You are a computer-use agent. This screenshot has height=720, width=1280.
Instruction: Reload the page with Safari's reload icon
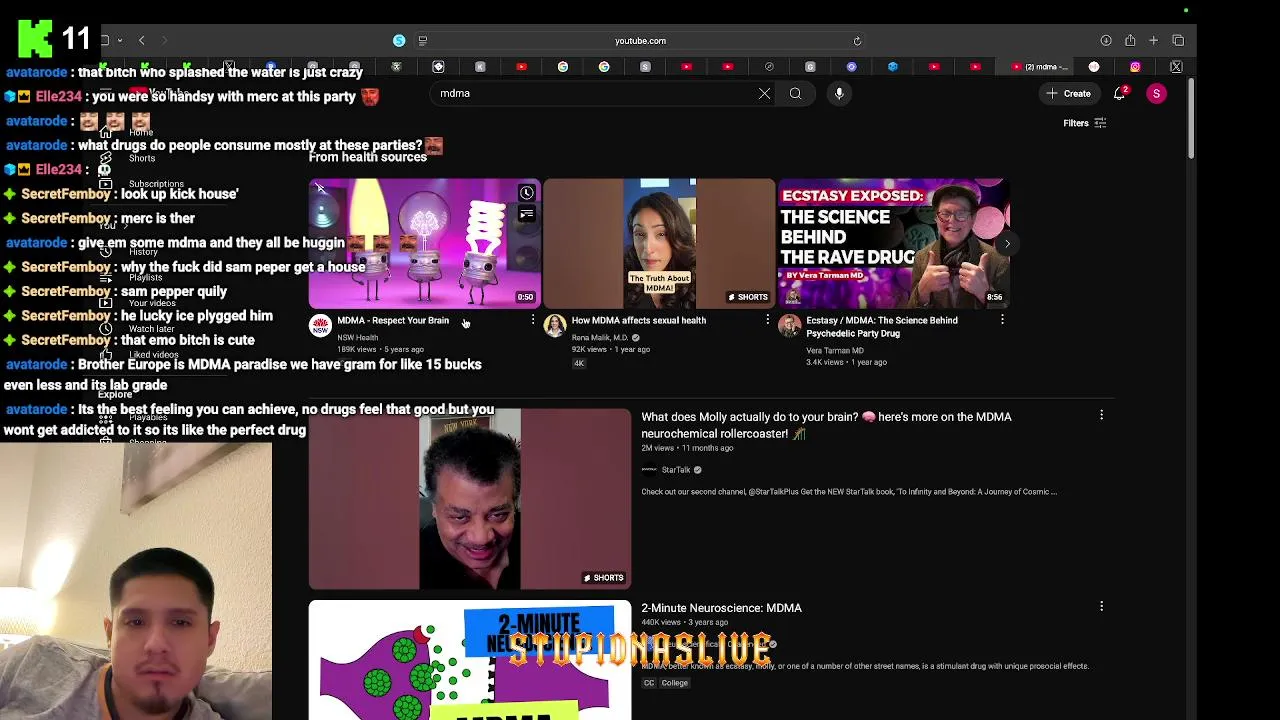click(x=857, y=41)
